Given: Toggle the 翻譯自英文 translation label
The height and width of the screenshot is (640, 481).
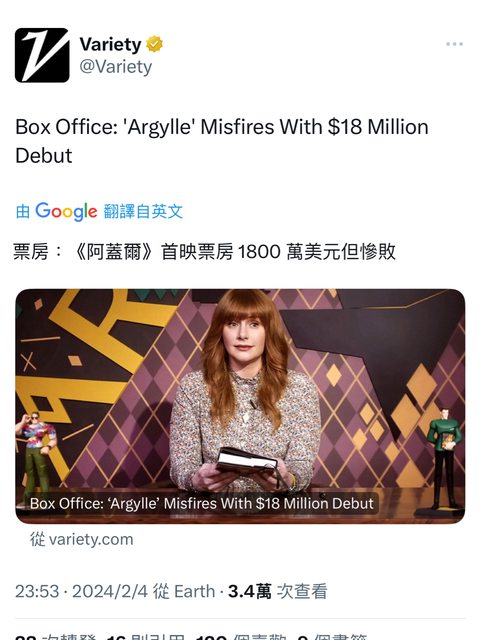Looking at the screenshot, I should click(143, 211).
